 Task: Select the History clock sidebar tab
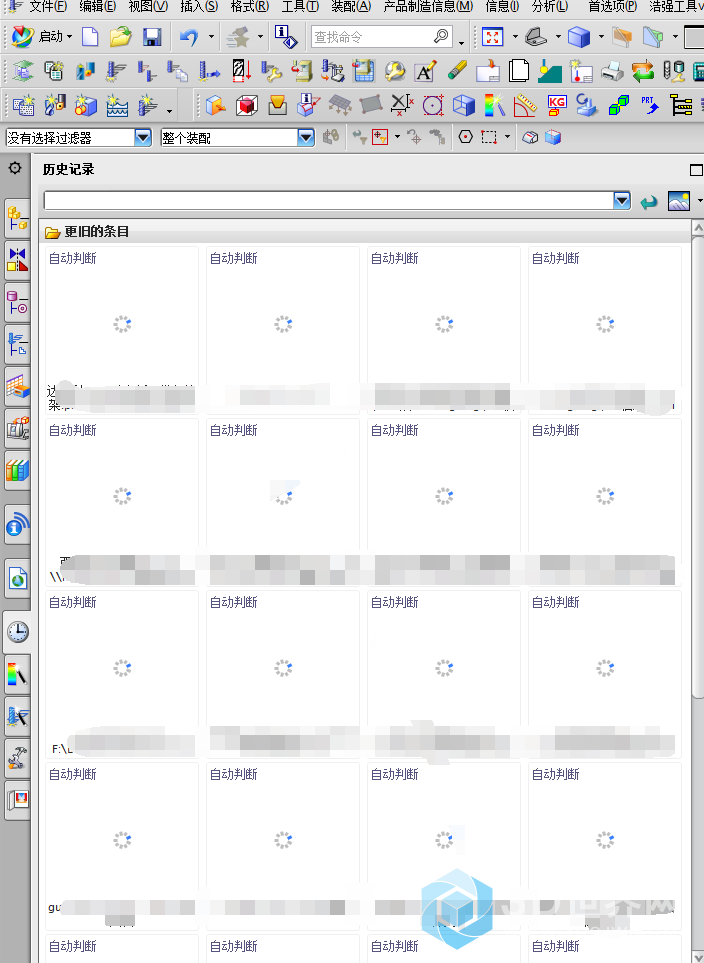17,632
